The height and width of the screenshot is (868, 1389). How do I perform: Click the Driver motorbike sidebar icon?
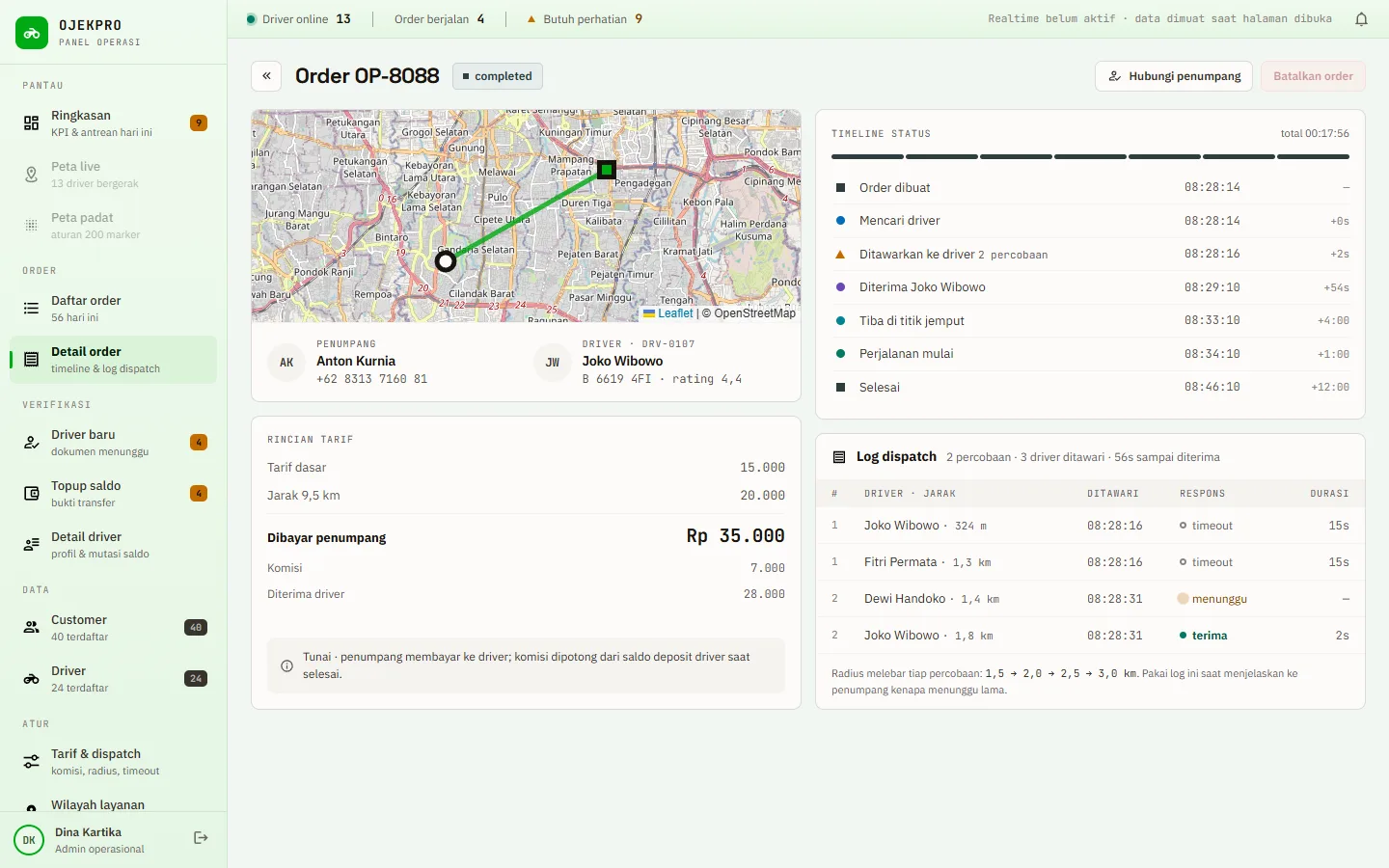click(x=32, y=679)
